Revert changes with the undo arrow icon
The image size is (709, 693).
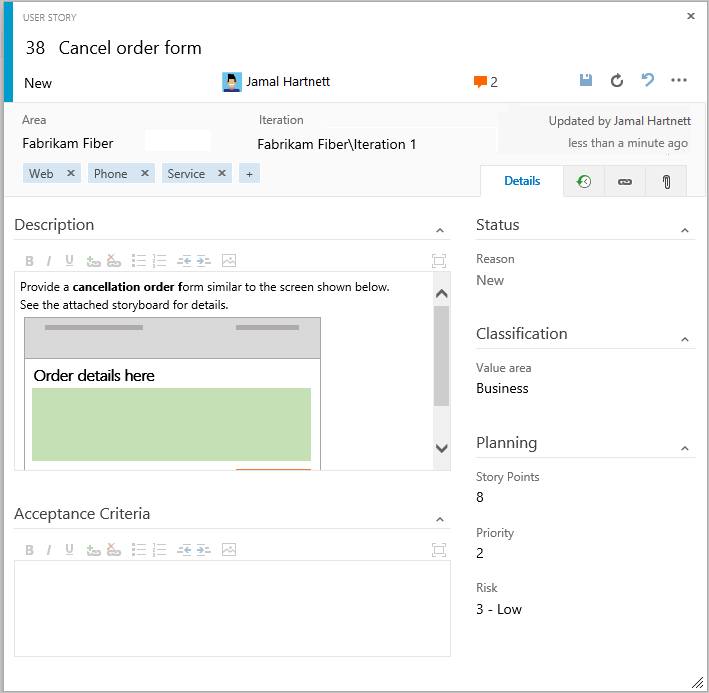click(x=648, y=80)
